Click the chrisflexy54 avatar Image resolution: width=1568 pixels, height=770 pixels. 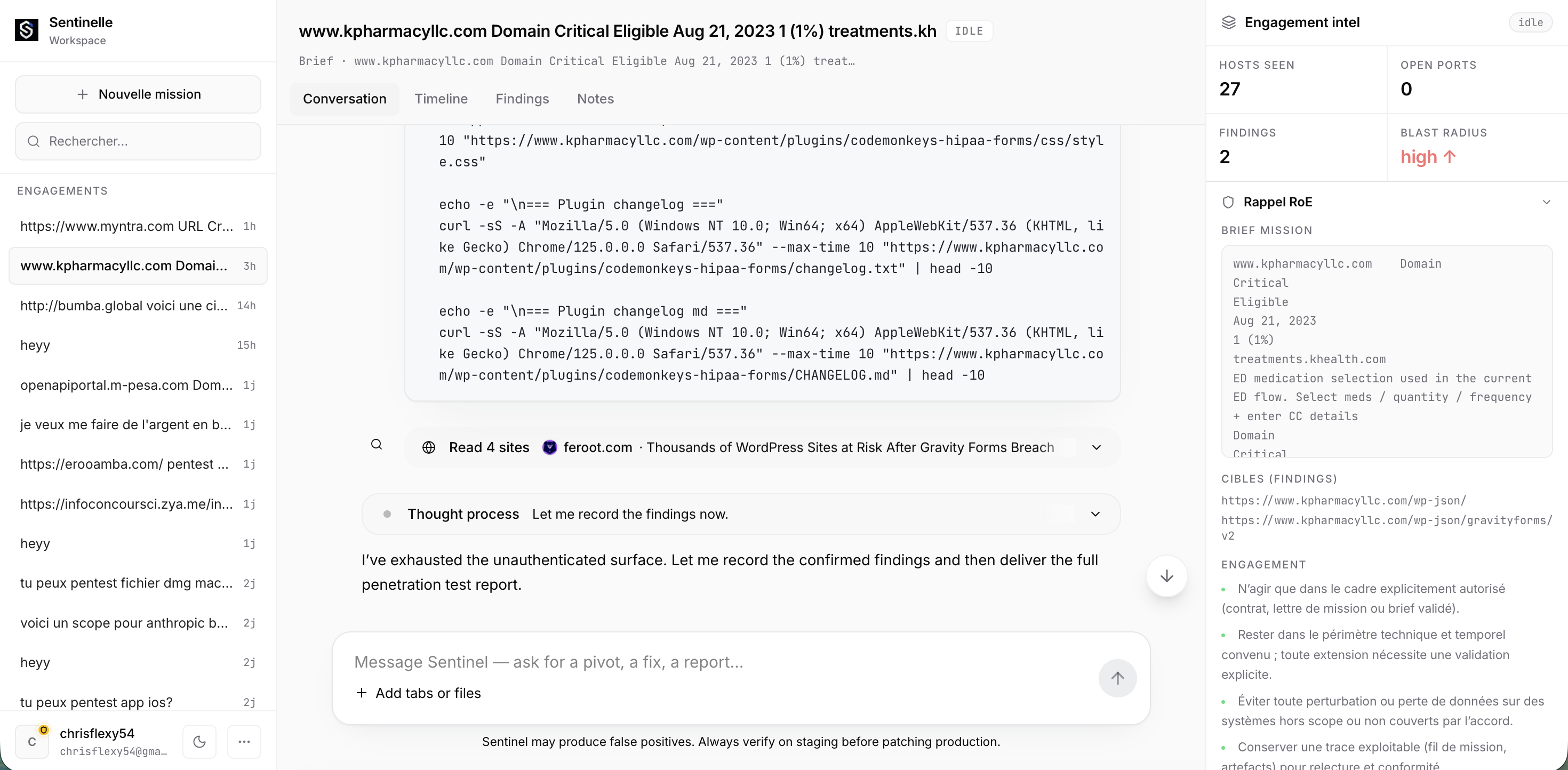(31, 741)
